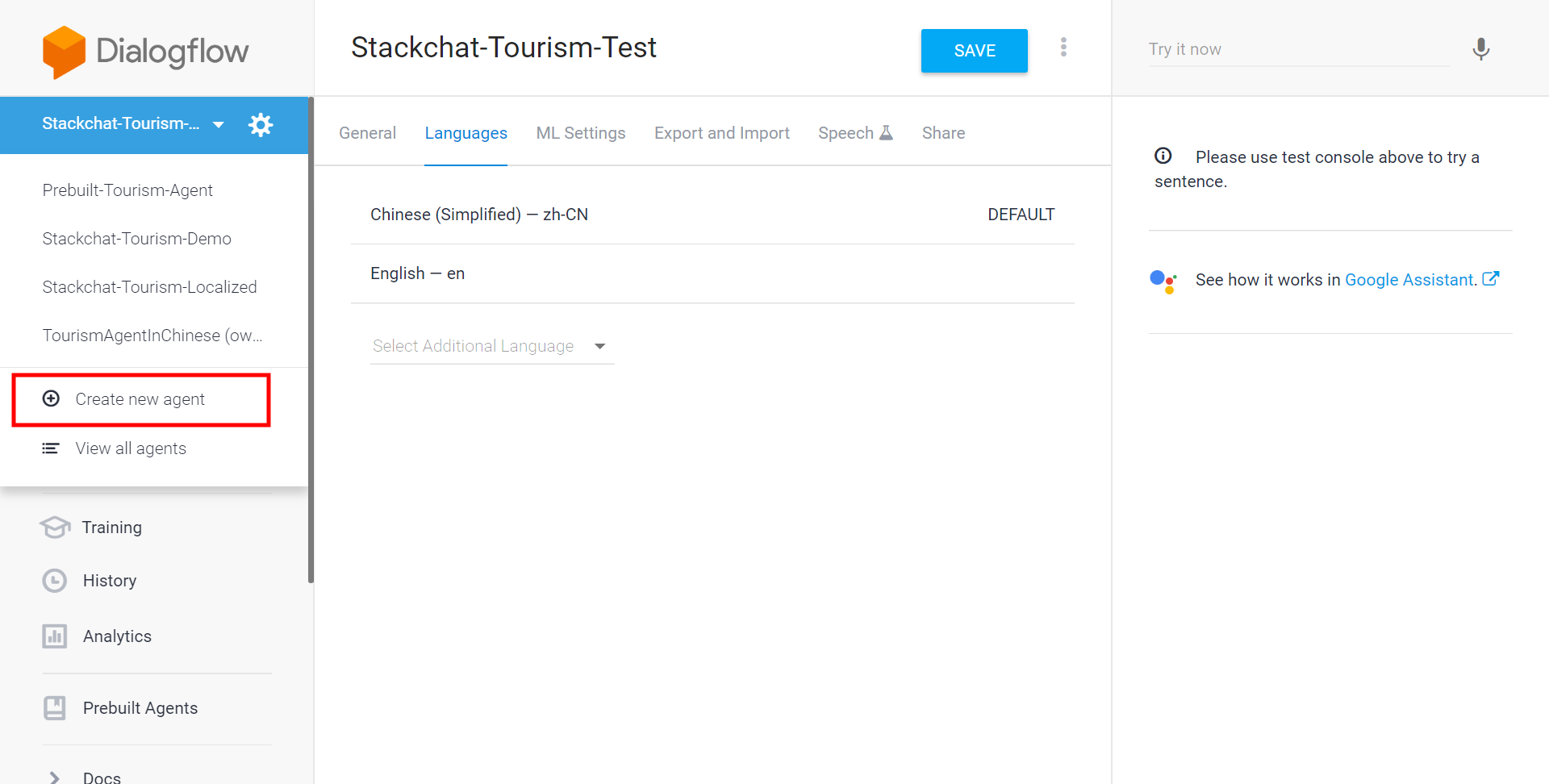Click the sidebar vertical scrollbar
This screenshot has width=1549, height=784.
coord(311,339)
